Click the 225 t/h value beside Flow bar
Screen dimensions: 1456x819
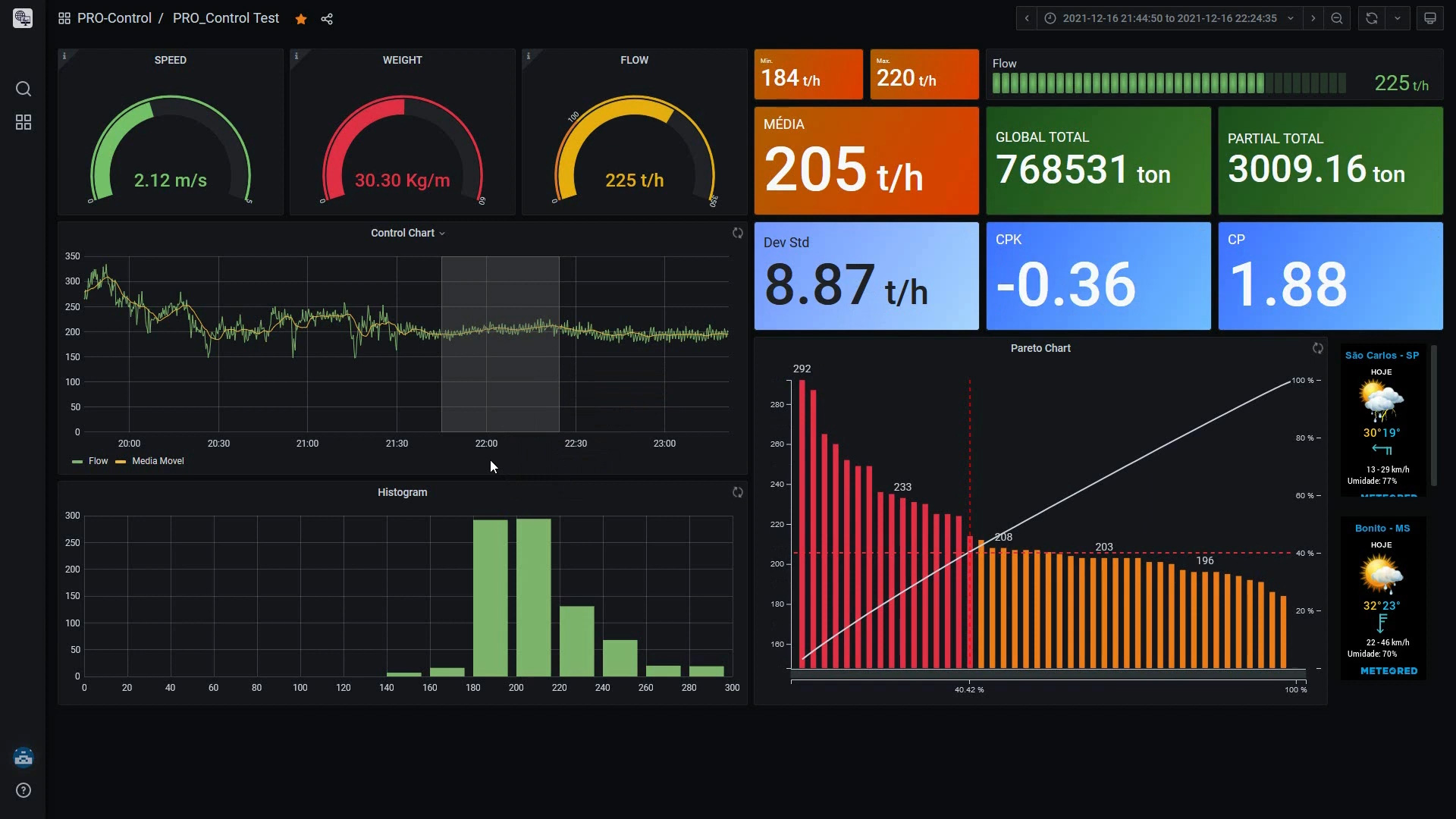coord(1401,83)
